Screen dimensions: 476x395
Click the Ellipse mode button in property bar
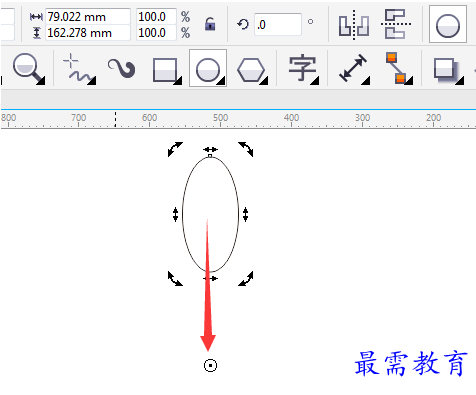click(448, 24)
